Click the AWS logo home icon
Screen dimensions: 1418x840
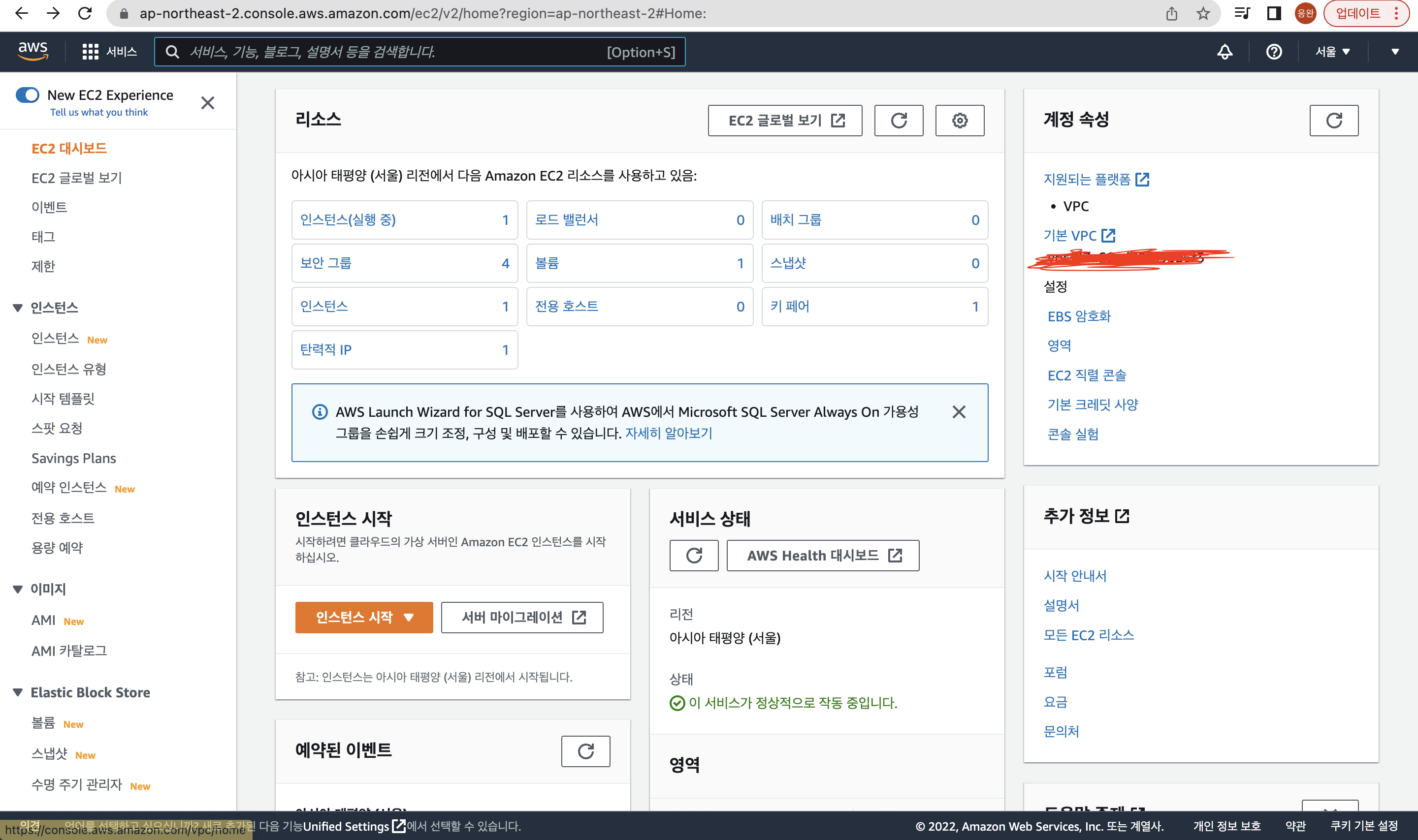pos(33,52)
